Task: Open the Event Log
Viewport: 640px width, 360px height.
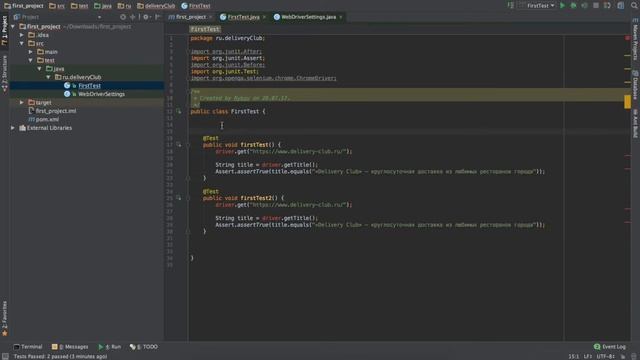Action: click(610, 347)
